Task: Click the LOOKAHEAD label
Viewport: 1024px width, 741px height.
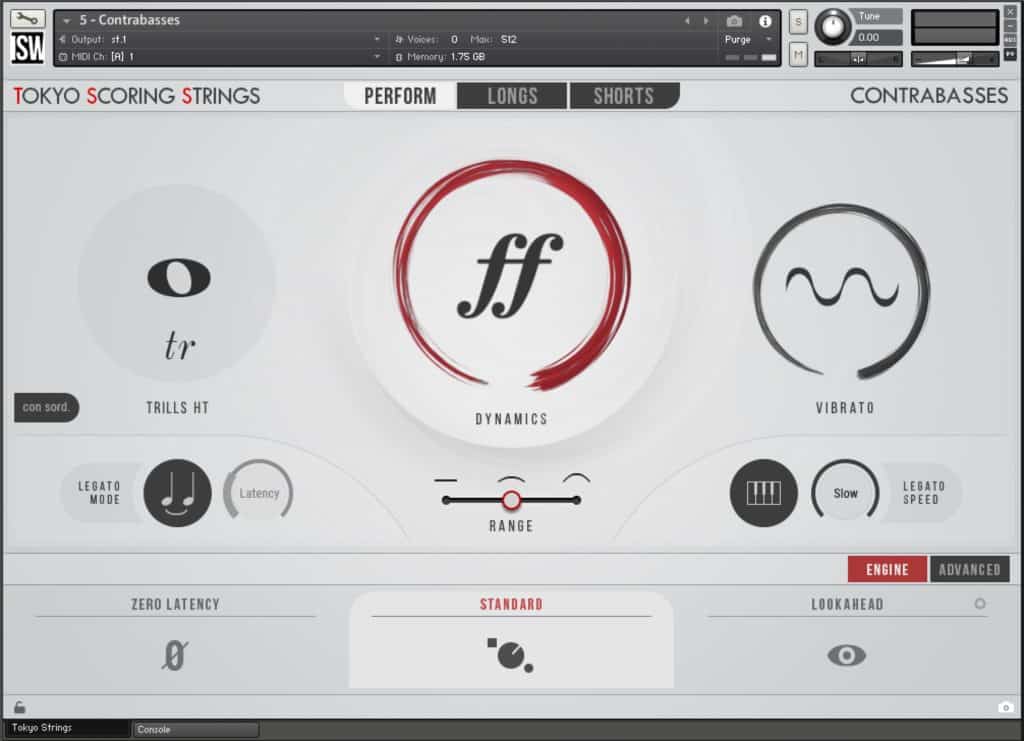Action: click(x=847, y=604)
